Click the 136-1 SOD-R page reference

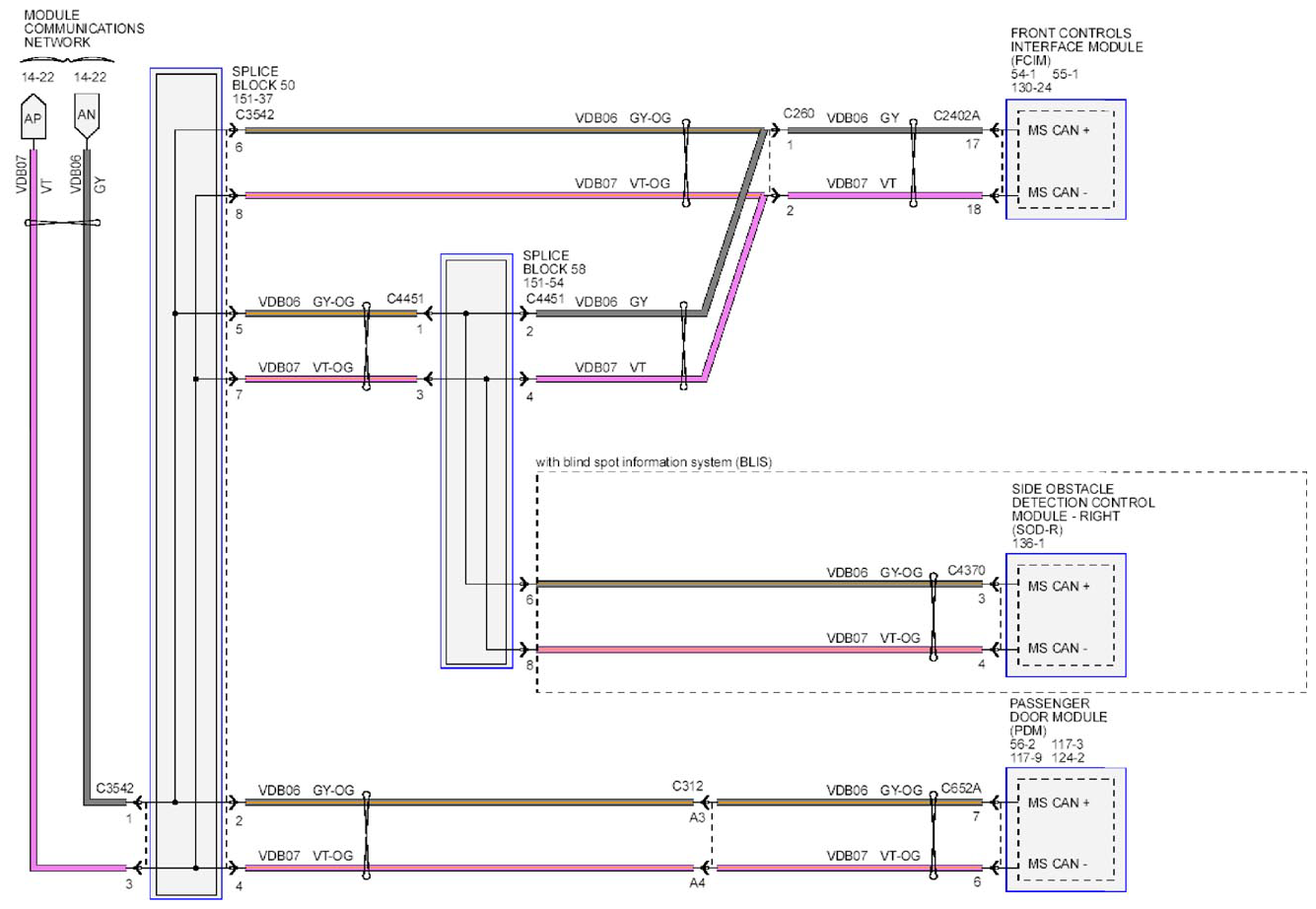1027,543
